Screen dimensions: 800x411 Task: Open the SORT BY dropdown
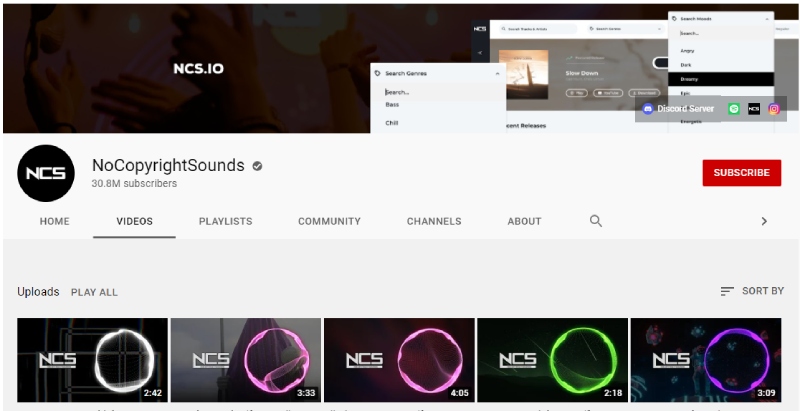[752, 291]
